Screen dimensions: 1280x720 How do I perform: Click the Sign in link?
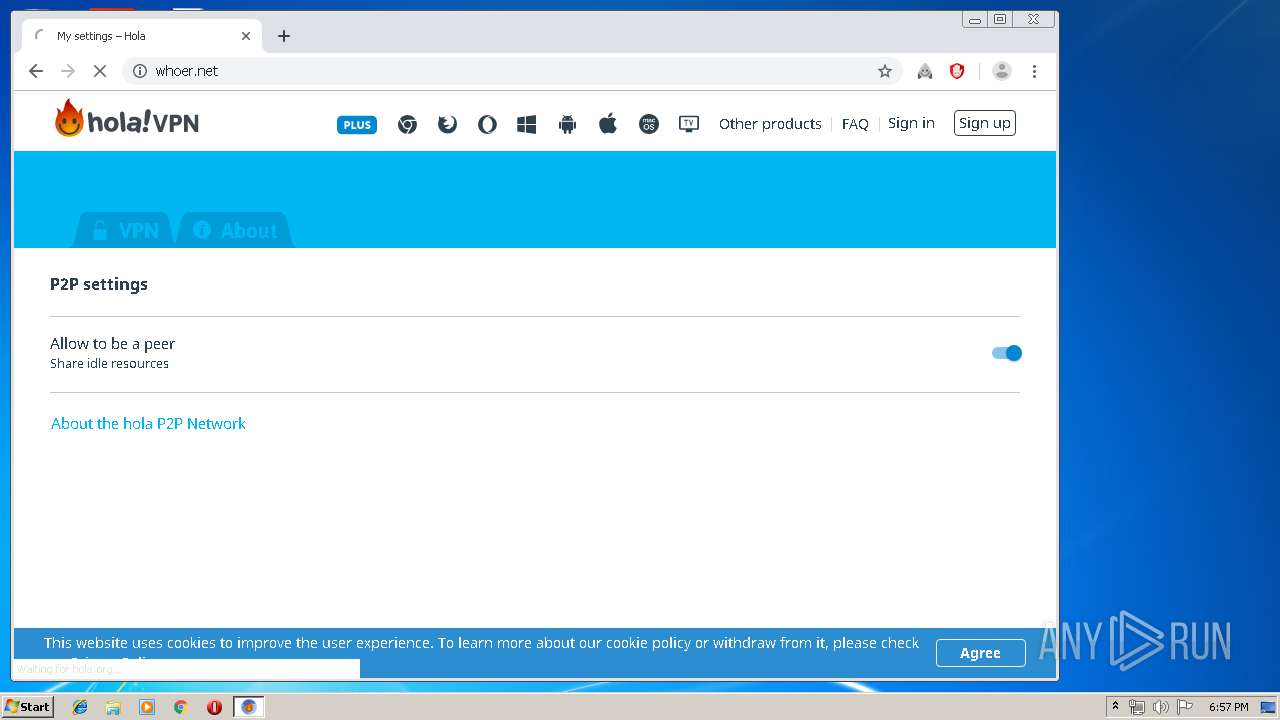[911, 123]
